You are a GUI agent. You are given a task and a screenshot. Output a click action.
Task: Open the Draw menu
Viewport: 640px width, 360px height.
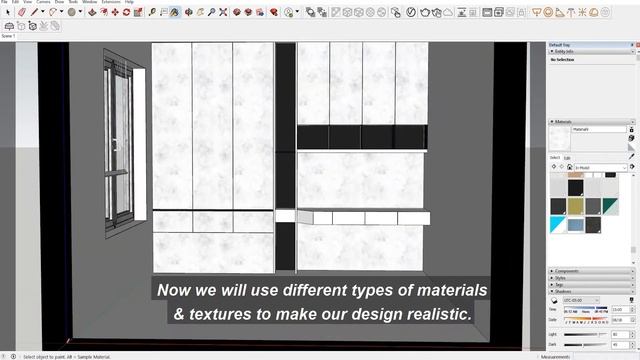click(x=60, y=2)
